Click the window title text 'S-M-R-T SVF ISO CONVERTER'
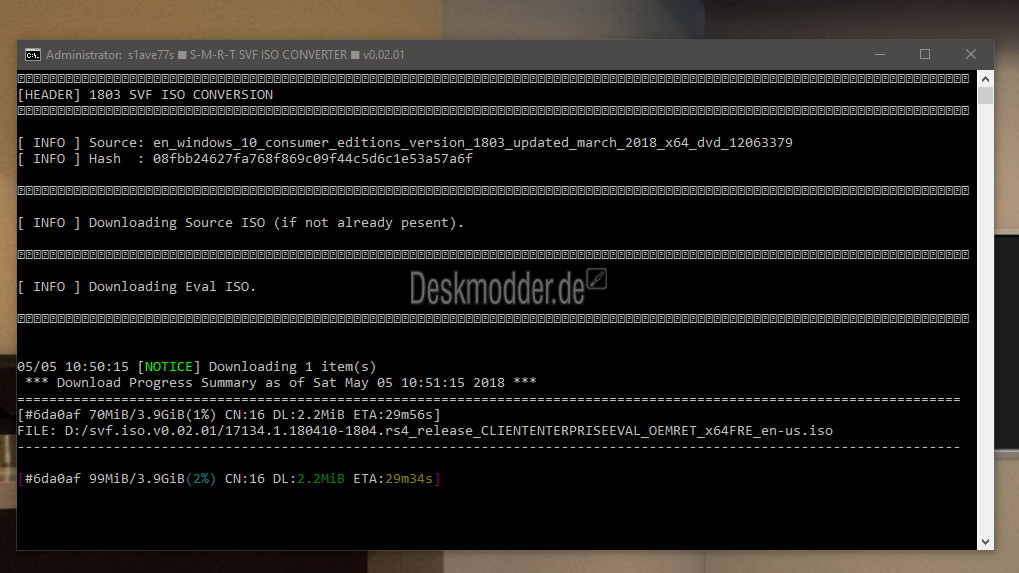Screen dimensions: 1019x573 tap(268, 55)
